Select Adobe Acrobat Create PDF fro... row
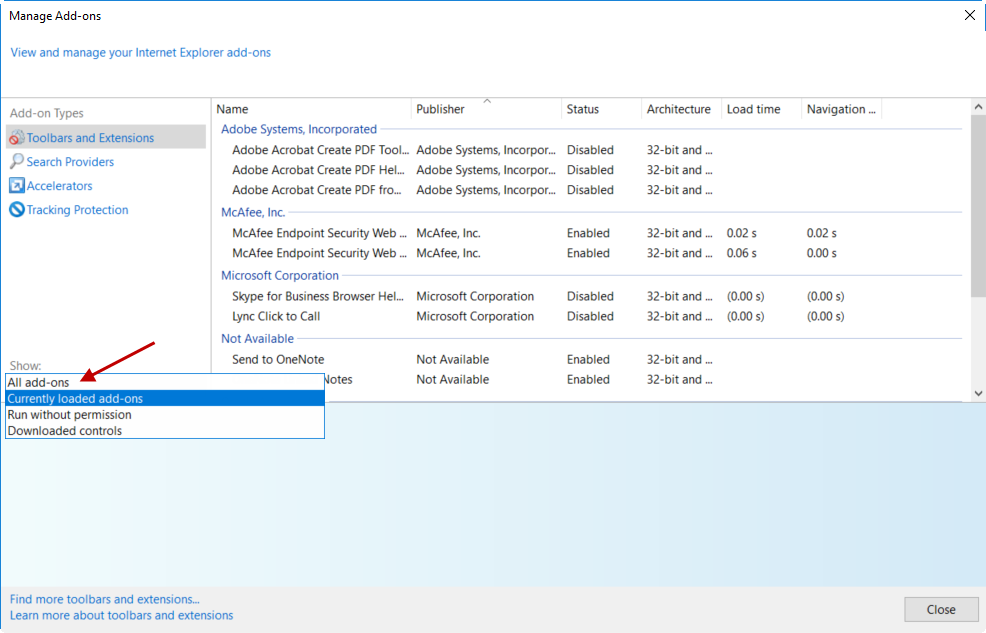Screen dimensions: 986x633 pos(591,190)
